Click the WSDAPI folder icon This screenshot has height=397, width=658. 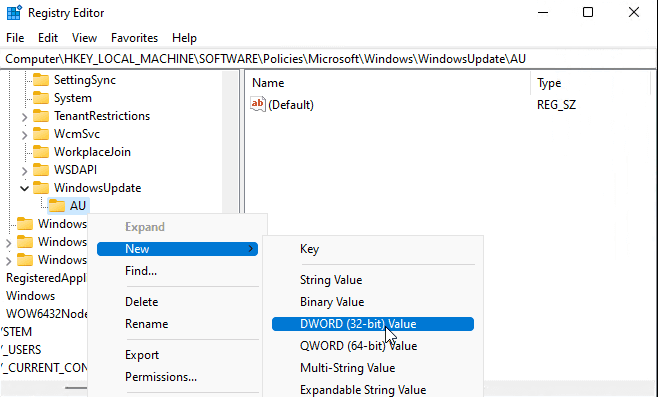[x=41, y=170]
